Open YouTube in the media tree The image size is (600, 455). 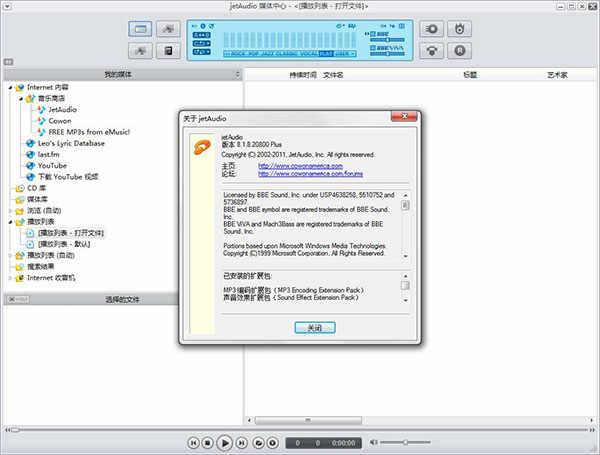point(52,166)
